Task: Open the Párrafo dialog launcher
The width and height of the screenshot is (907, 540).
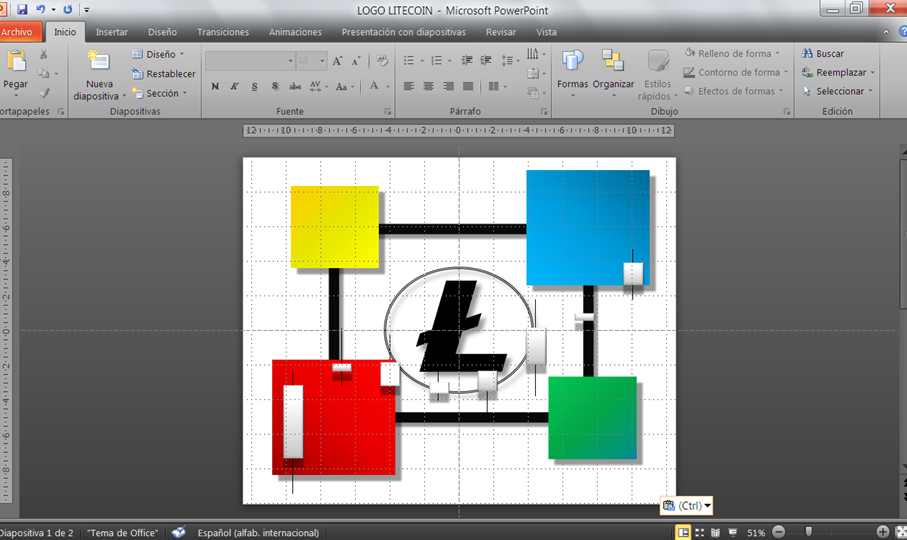Action: click(x=544, y=112)
